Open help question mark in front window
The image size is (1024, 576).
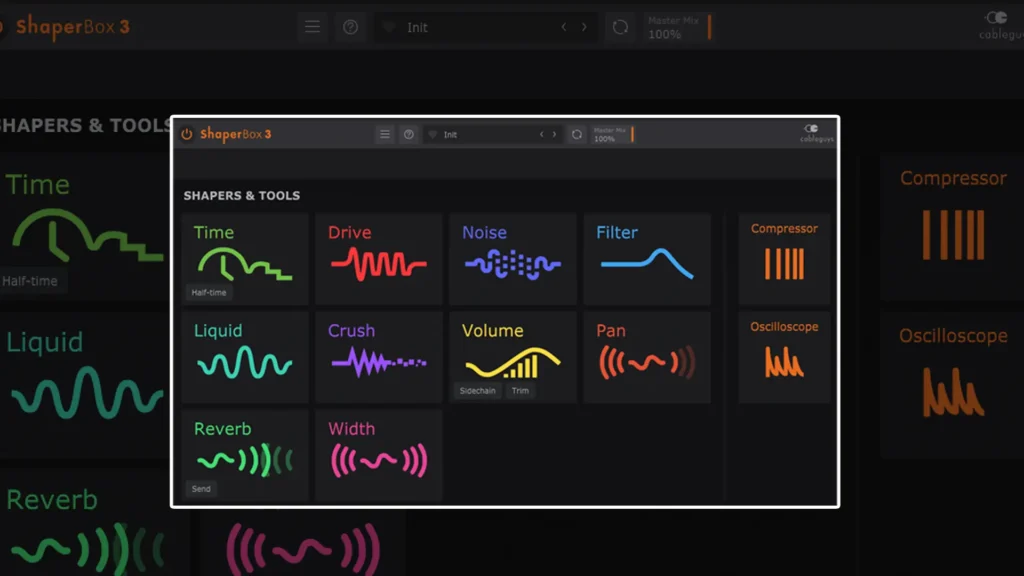[x=409, y=134]
